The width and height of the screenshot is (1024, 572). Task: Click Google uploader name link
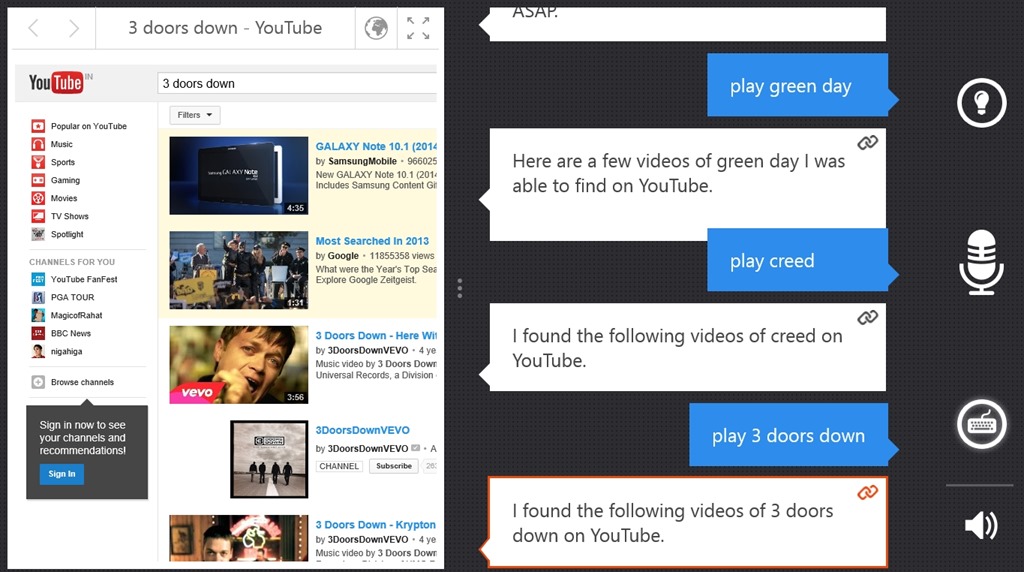[x=344, y=256]
